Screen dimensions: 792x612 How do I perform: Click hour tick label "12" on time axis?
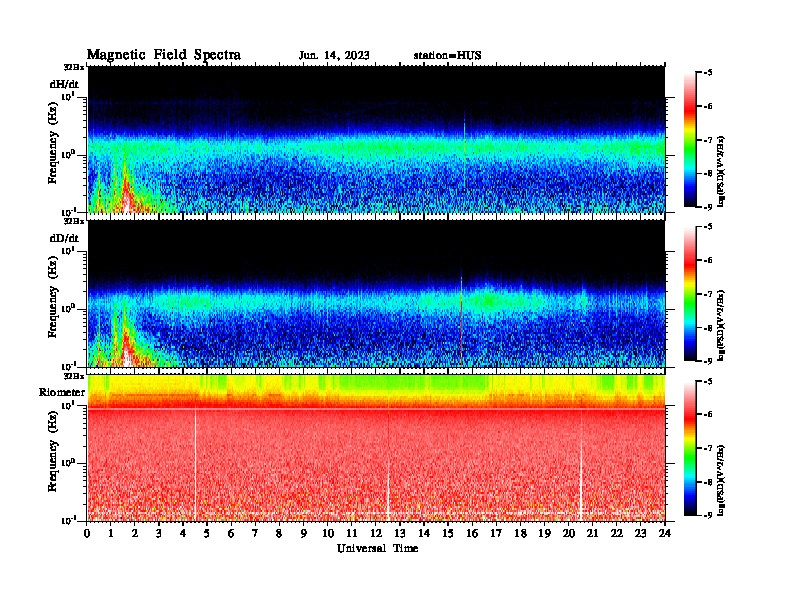pyautogui.click(x=376, y=533)
